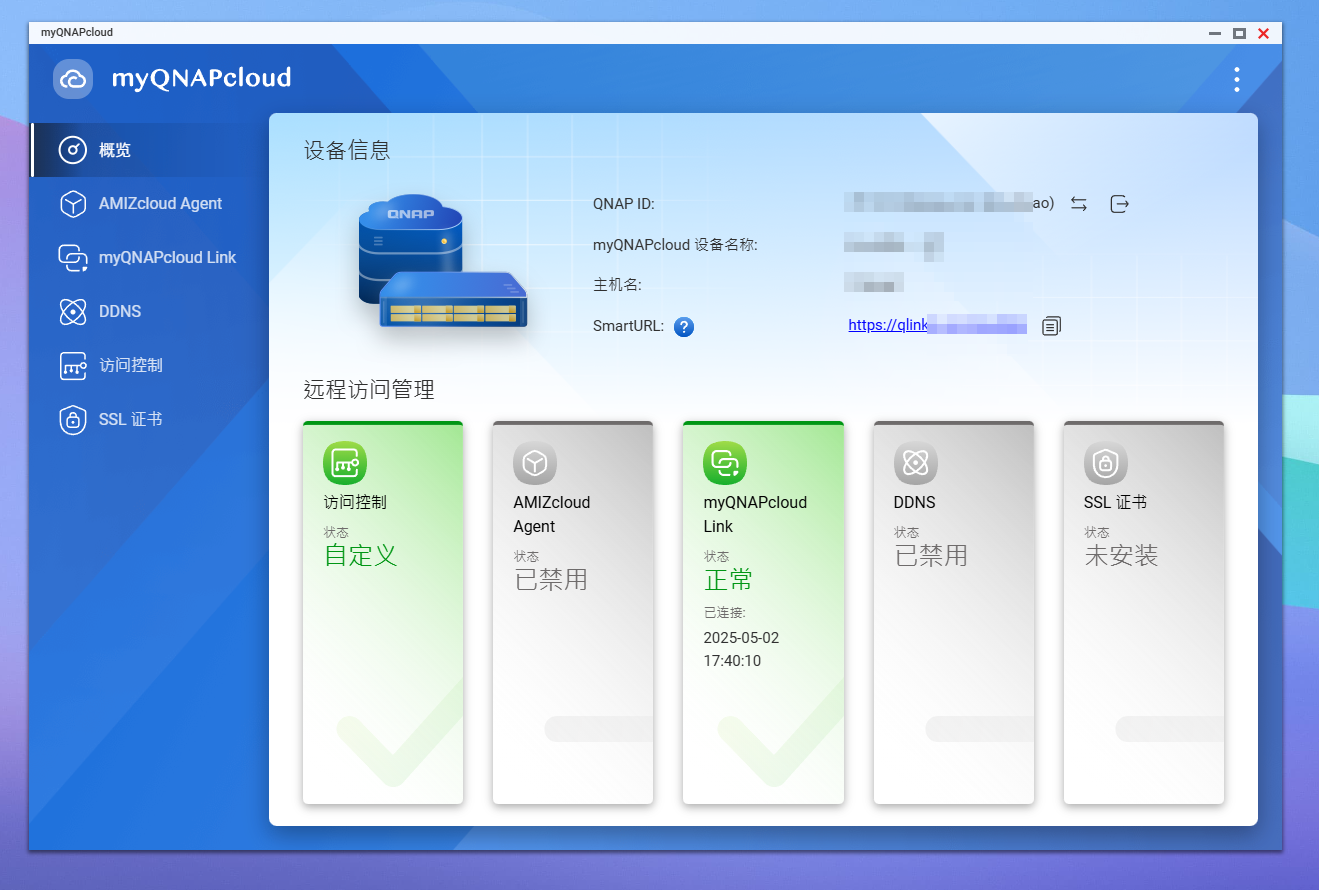Select 概览 in the sidebar
This screenshot has height=890, width=1319.
coord(115,150)
